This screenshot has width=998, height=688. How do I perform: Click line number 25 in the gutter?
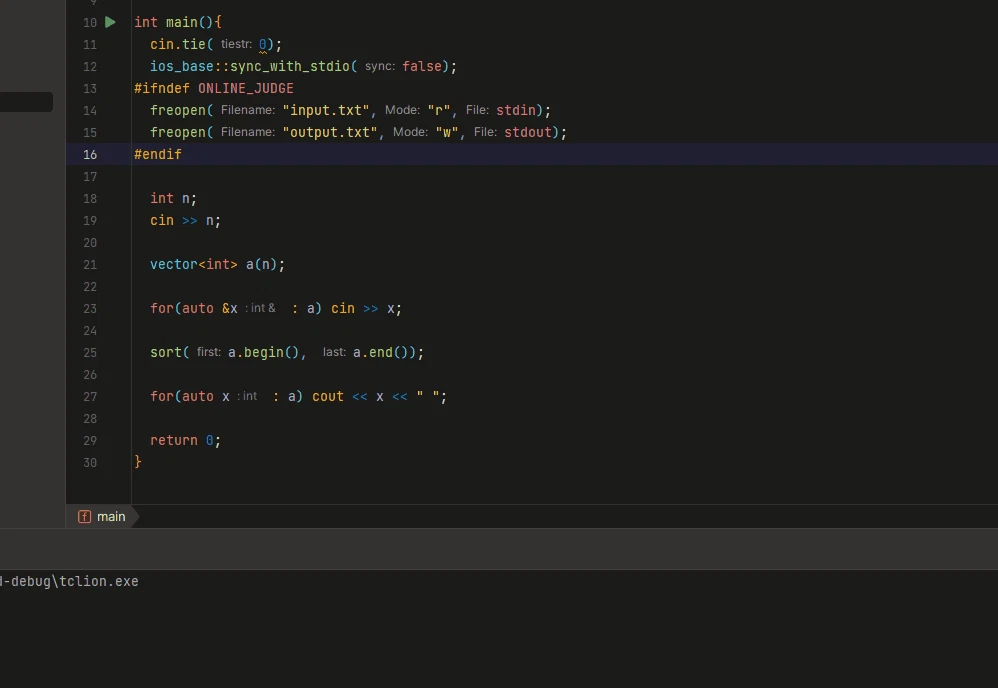tap(90, 353)
